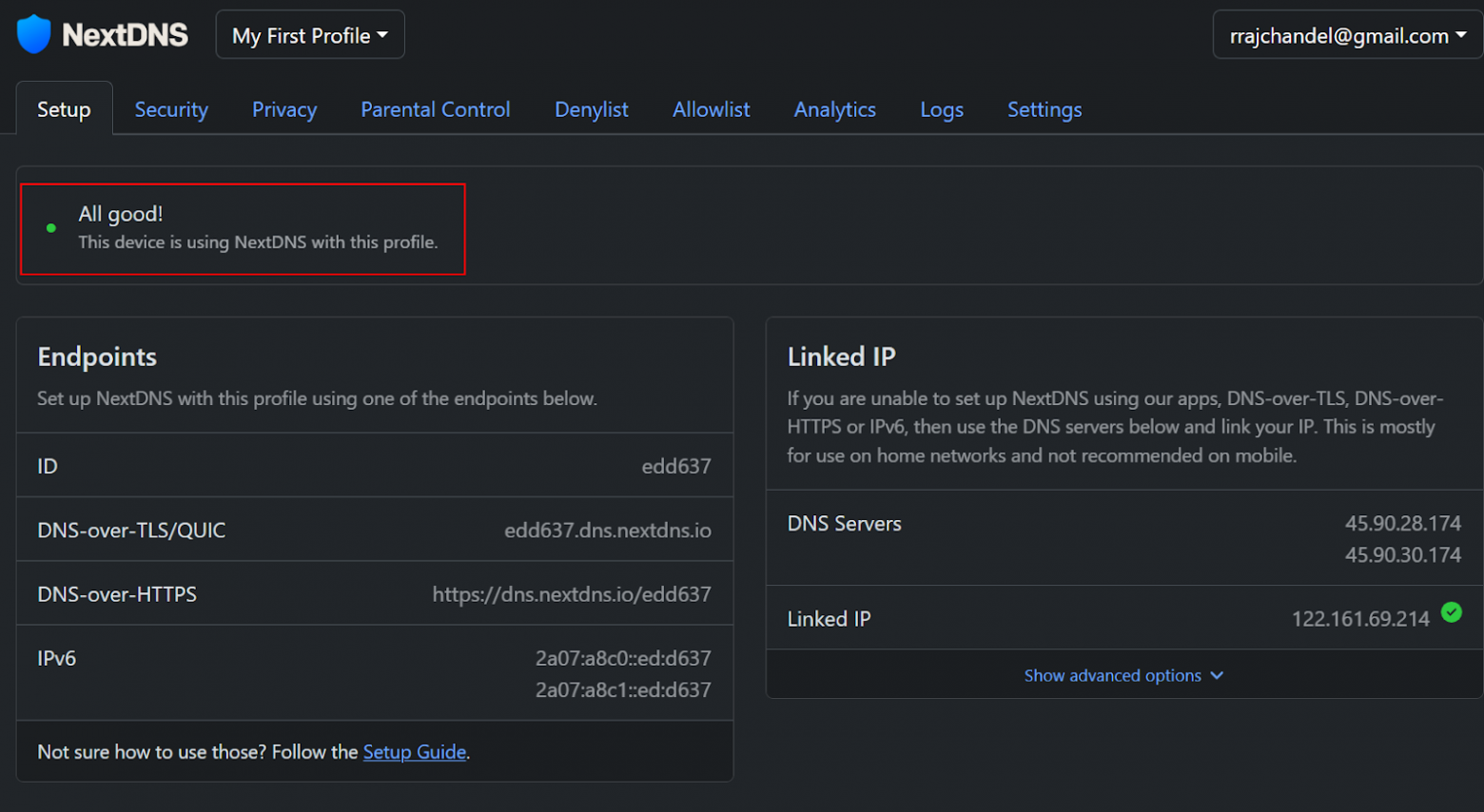The image size is (1484, 812).
Task: Expand Show advanced options
Action: [1123, 675]
